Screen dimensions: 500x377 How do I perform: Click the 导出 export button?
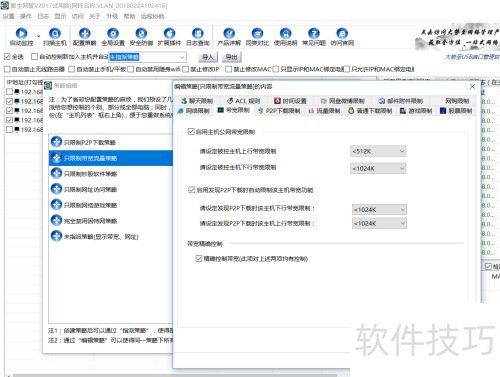(x=232, y=57)
